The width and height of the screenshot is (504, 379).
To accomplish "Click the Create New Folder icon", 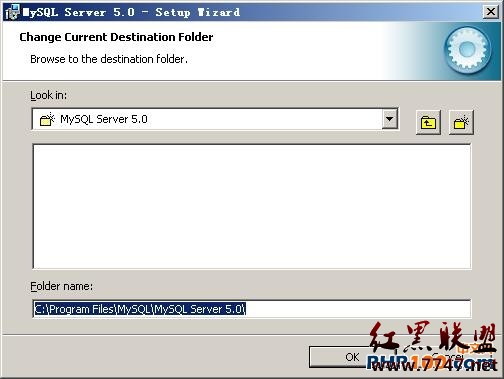I will click(461, 122).
